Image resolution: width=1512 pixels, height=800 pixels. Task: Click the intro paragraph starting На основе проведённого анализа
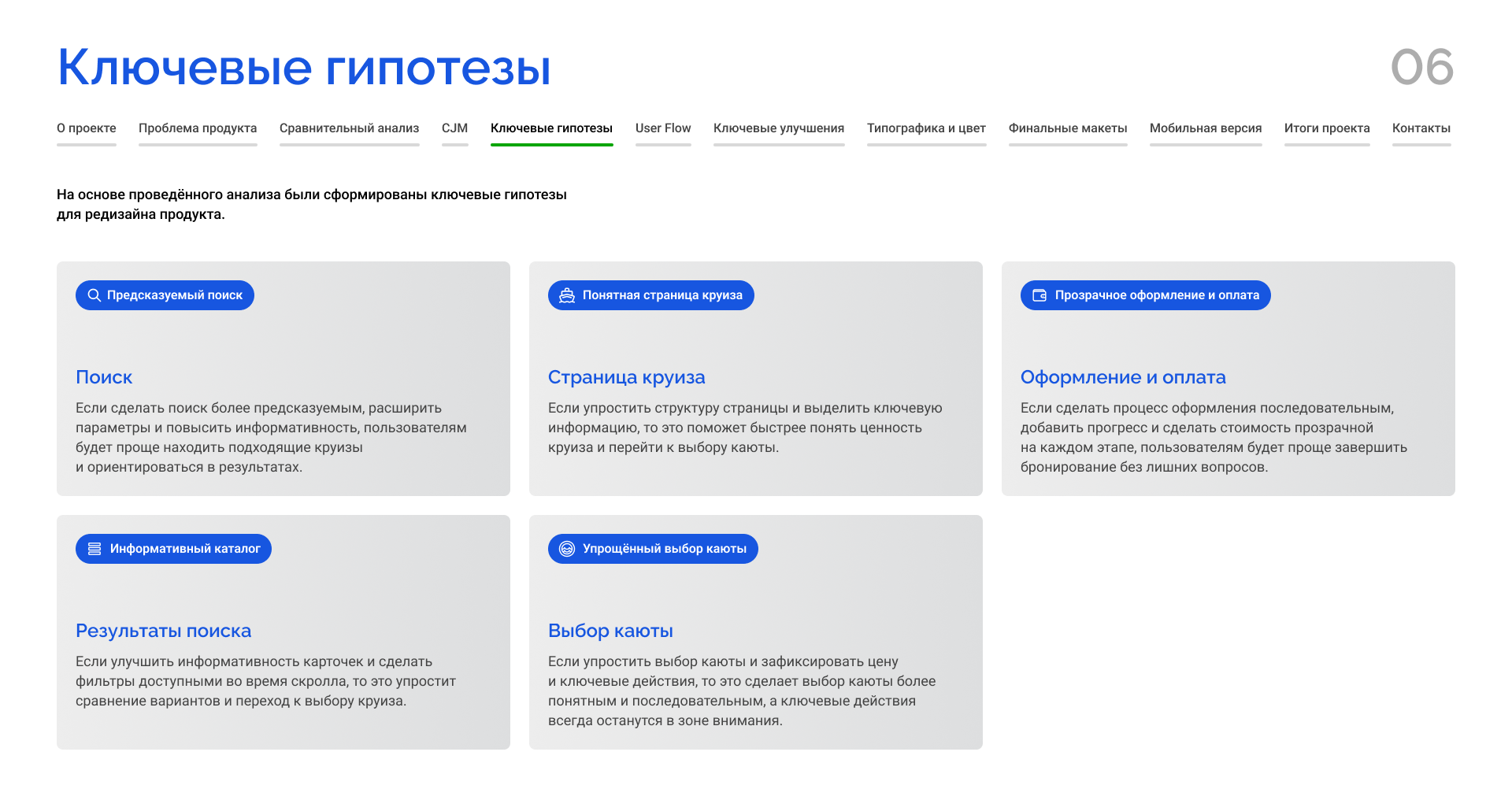pyautogui.click(x=312, y=204)
